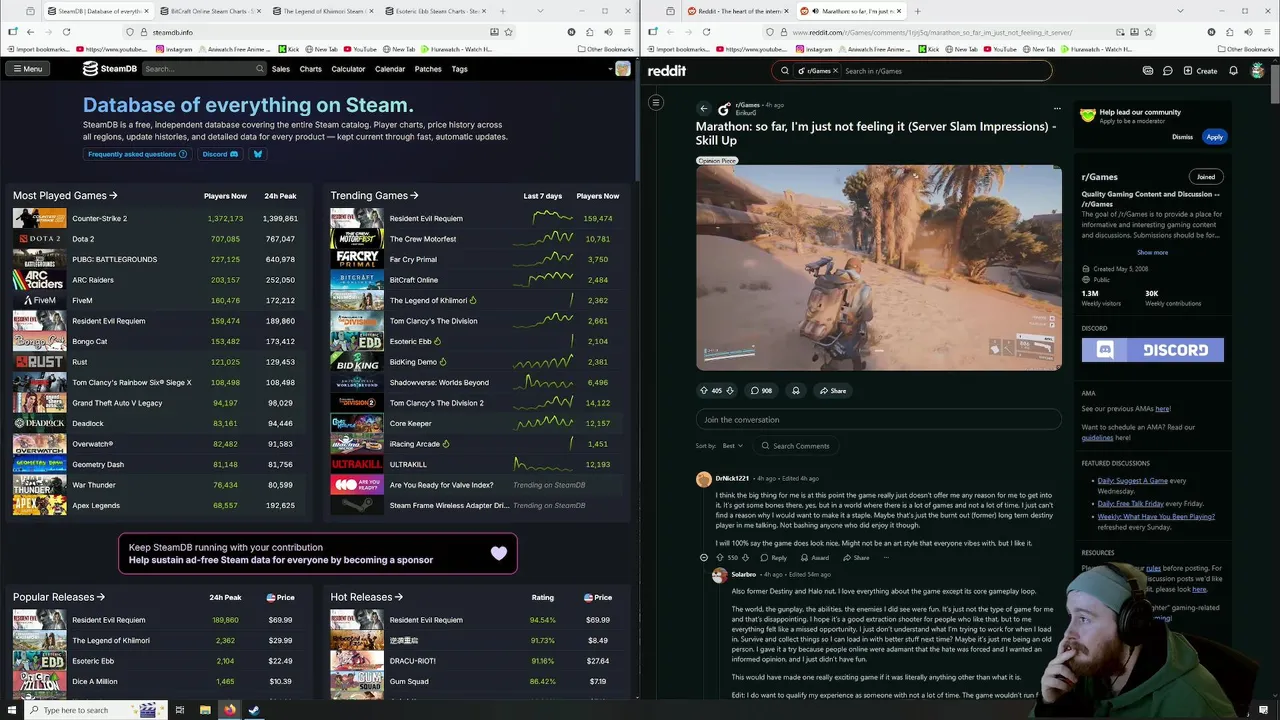
Task: Open Reddit notifications bell
Action: coord(1233,71)
